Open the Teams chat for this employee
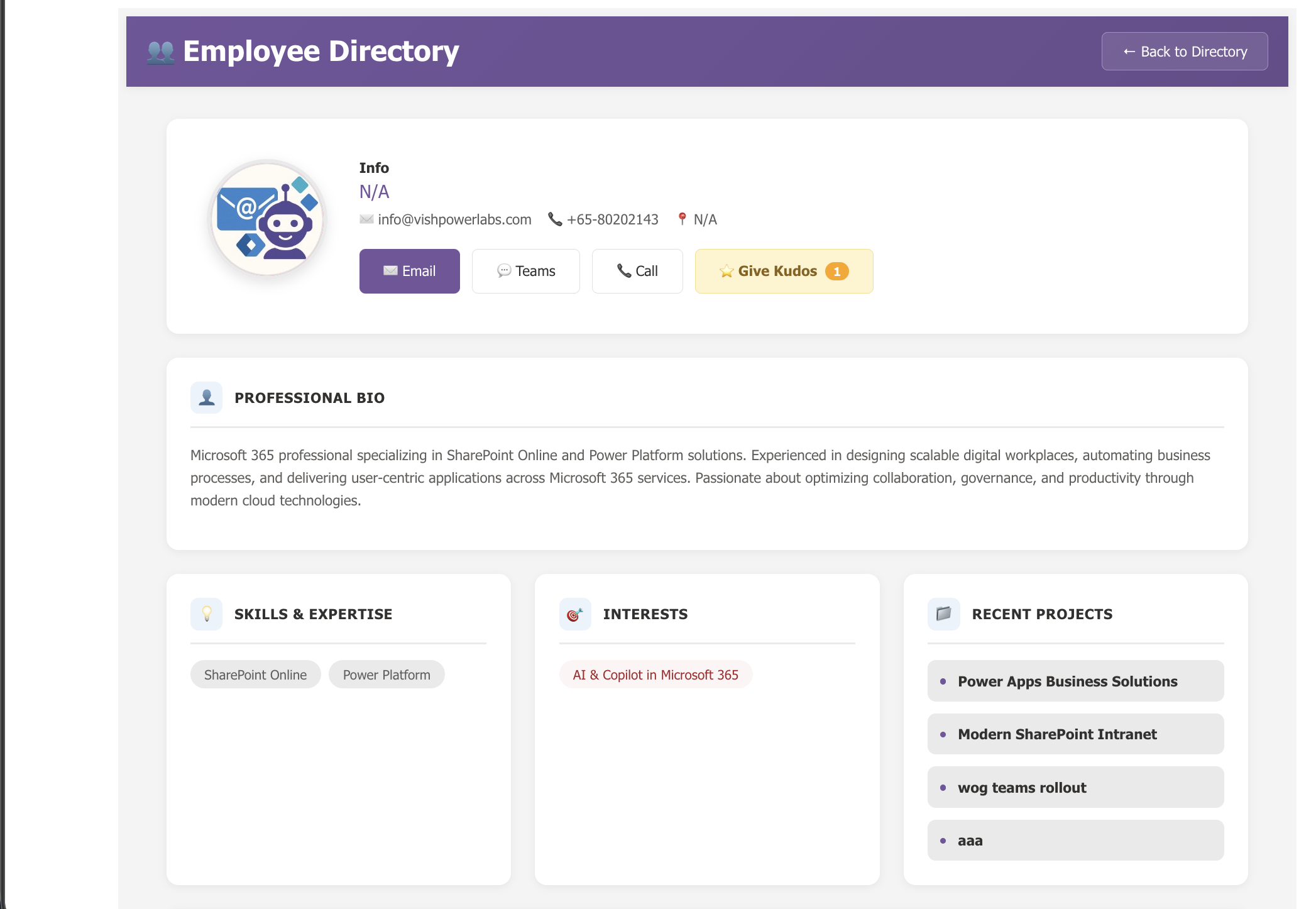The image size is (1316, 909). click(x=526, y=271)
